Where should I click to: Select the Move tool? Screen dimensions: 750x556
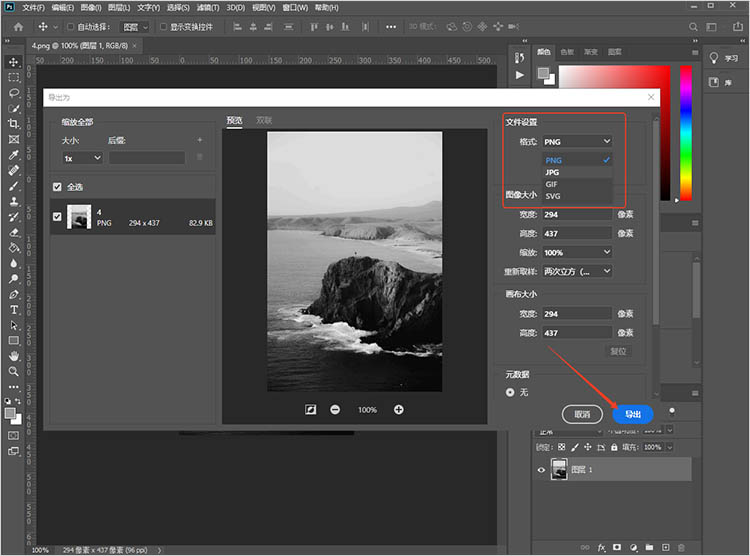pos(13,62)
